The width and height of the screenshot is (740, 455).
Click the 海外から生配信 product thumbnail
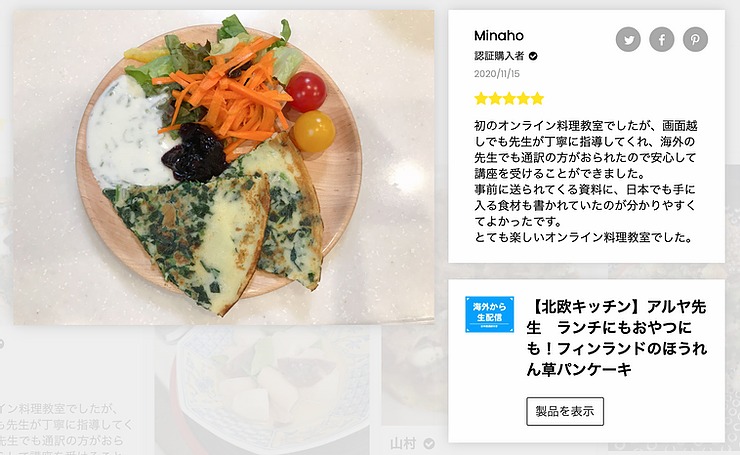489,314
